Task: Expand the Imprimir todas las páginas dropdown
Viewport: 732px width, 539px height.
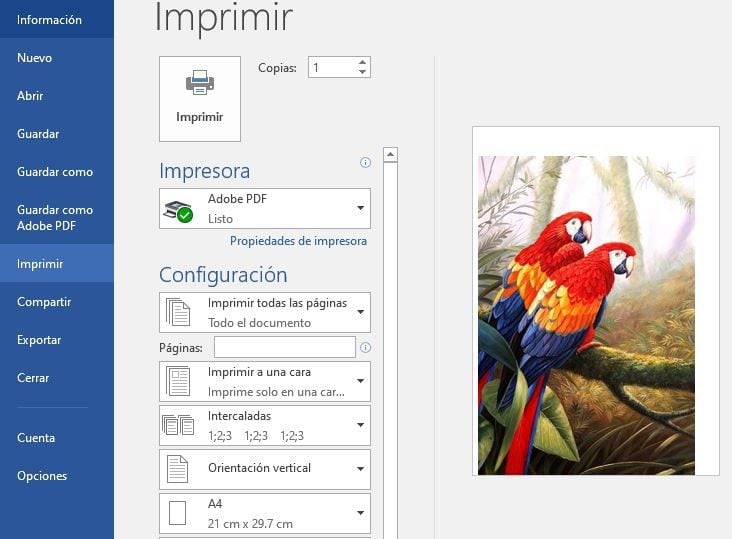Action: click(360, 312)
